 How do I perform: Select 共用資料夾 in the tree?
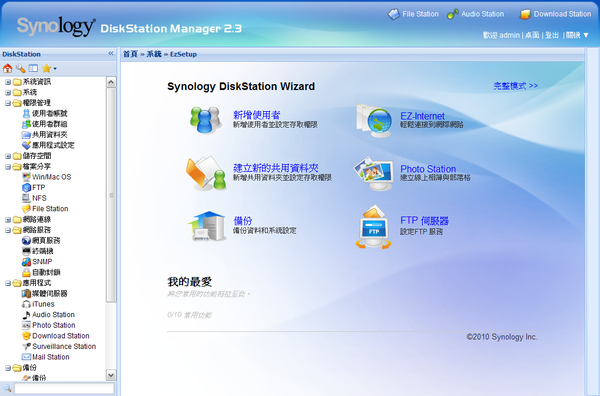pos(45,135)
